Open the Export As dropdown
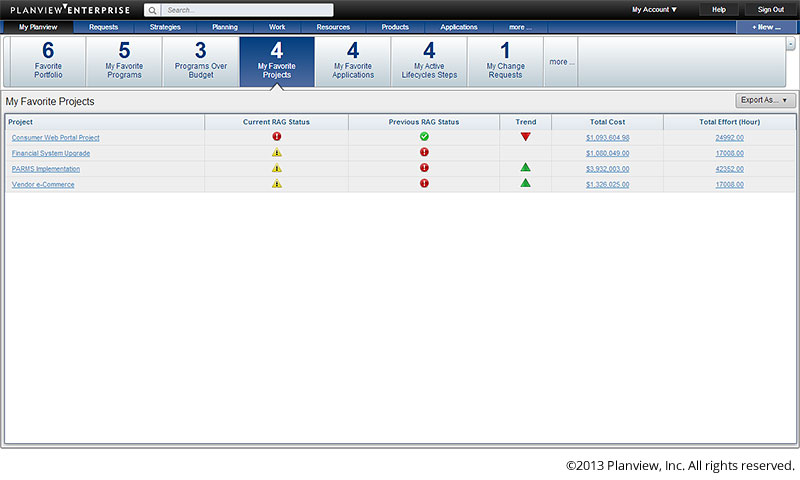The height and width of the screenshot is (480, 800). (765, 100)
